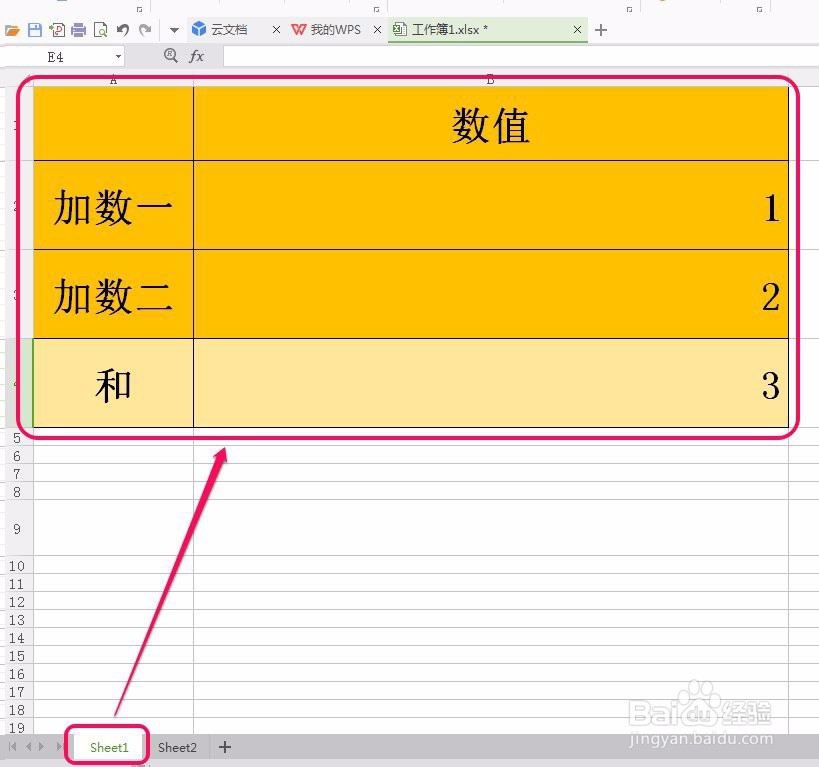Viewport: 819px width, 767px height.
Task: Add a new worksheet with the plus button
Action: (224, 747)
